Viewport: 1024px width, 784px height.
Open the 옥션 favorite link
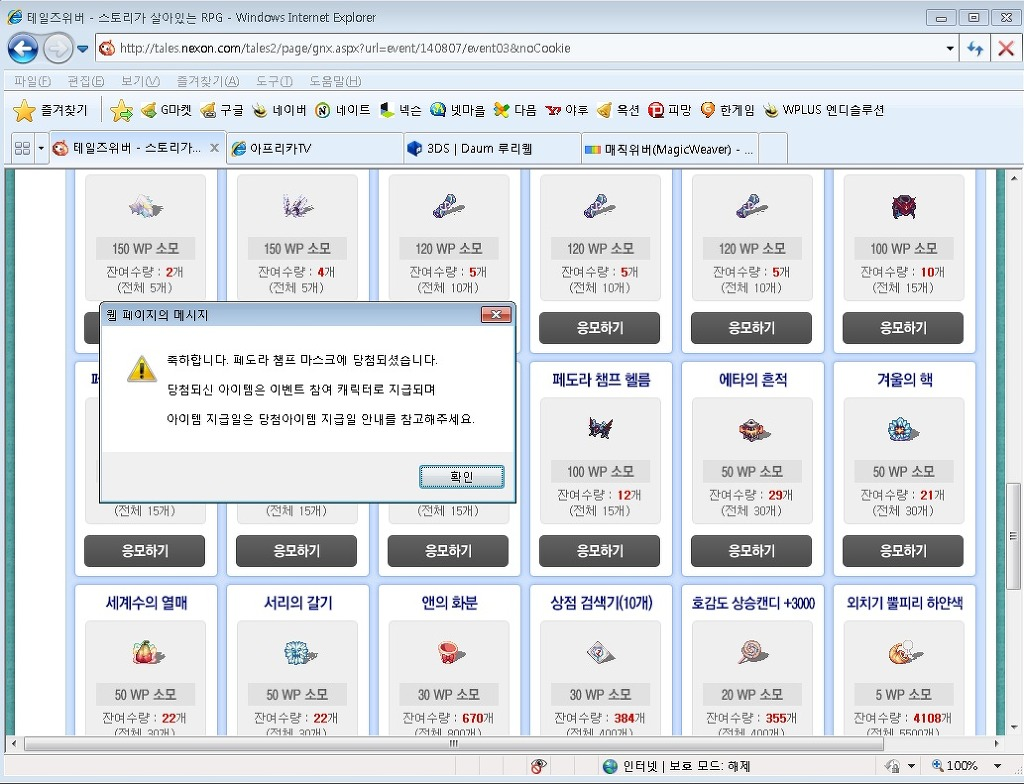tap(618, 110)
